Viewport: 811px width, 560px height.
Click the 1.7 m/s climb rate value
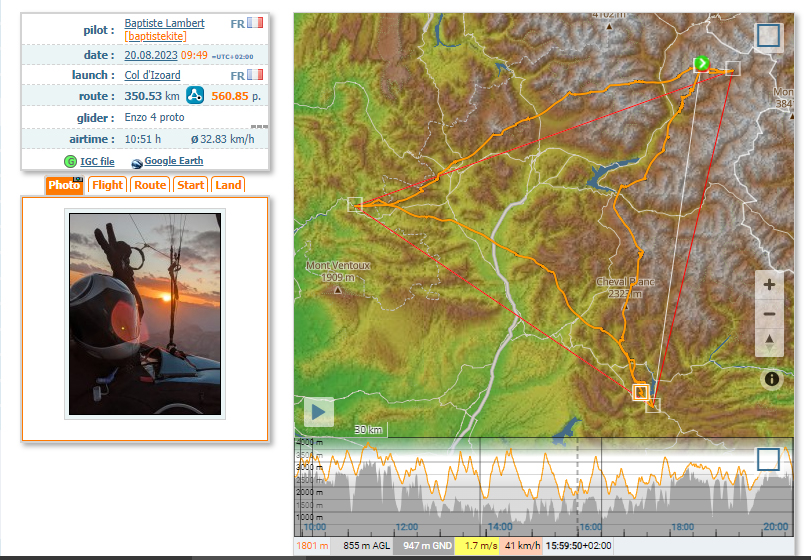tap(480, 546)
